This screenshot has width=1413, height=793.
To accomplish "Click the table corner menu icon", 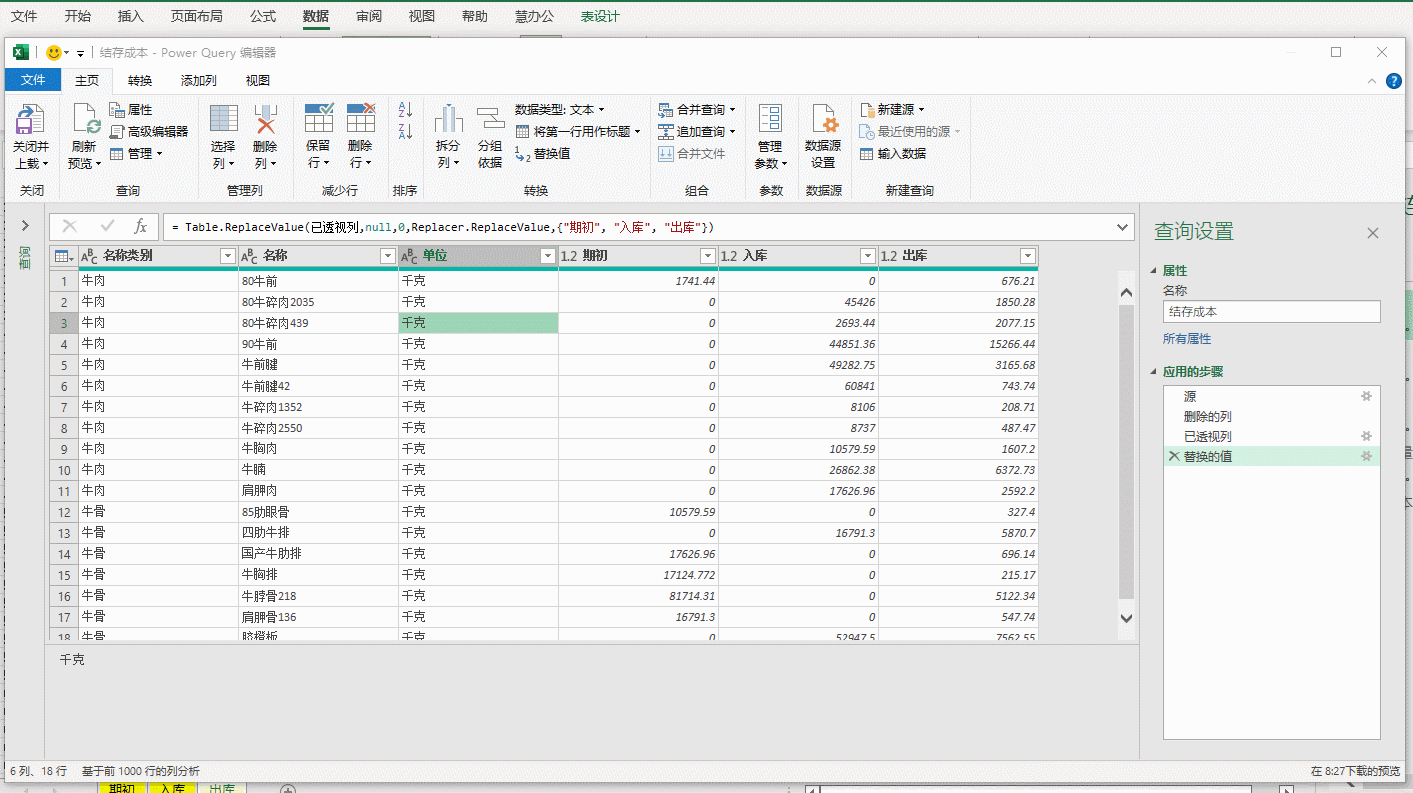I will [x=63, y=256].
